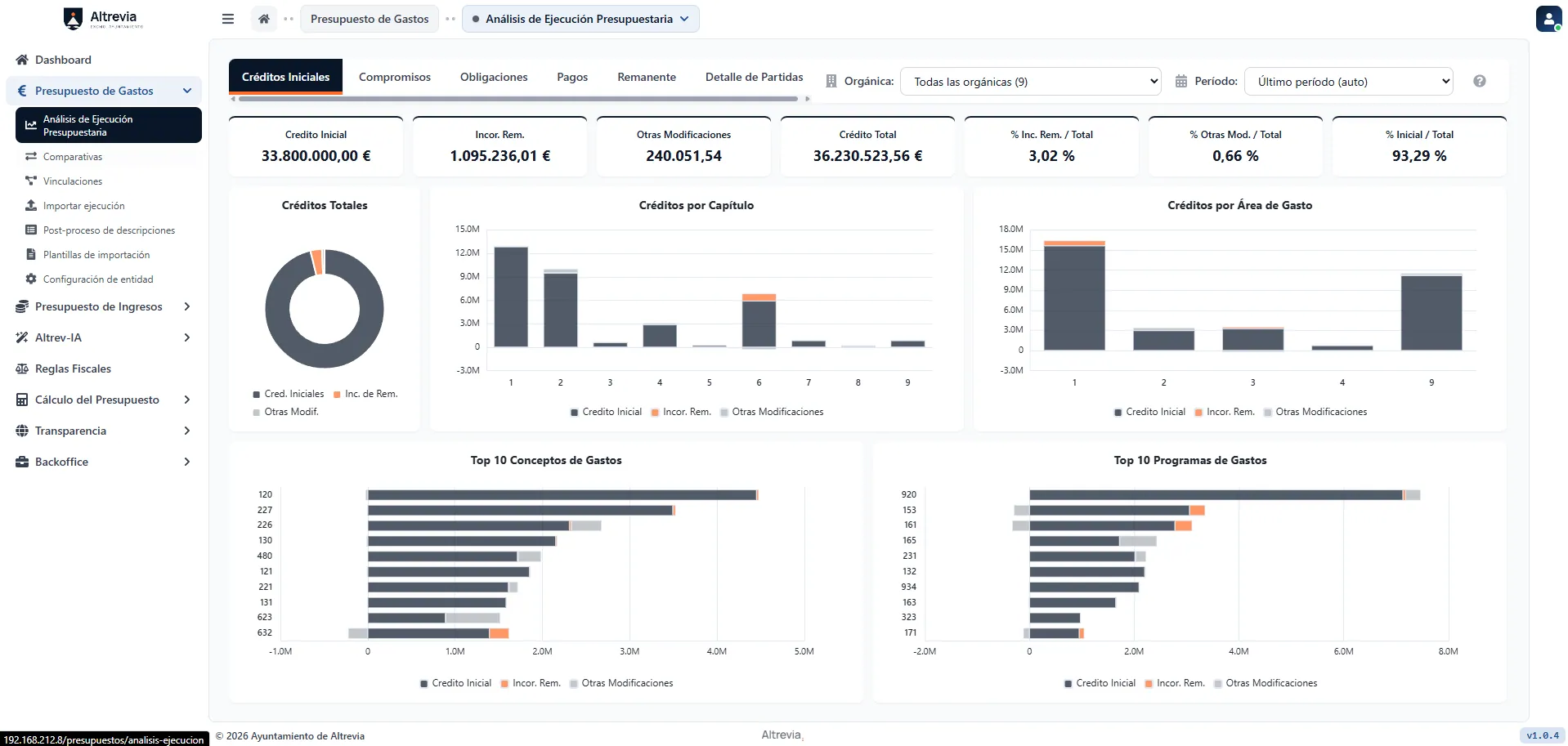Go to home via breadcrumb house icon

[x=264, y=19]
